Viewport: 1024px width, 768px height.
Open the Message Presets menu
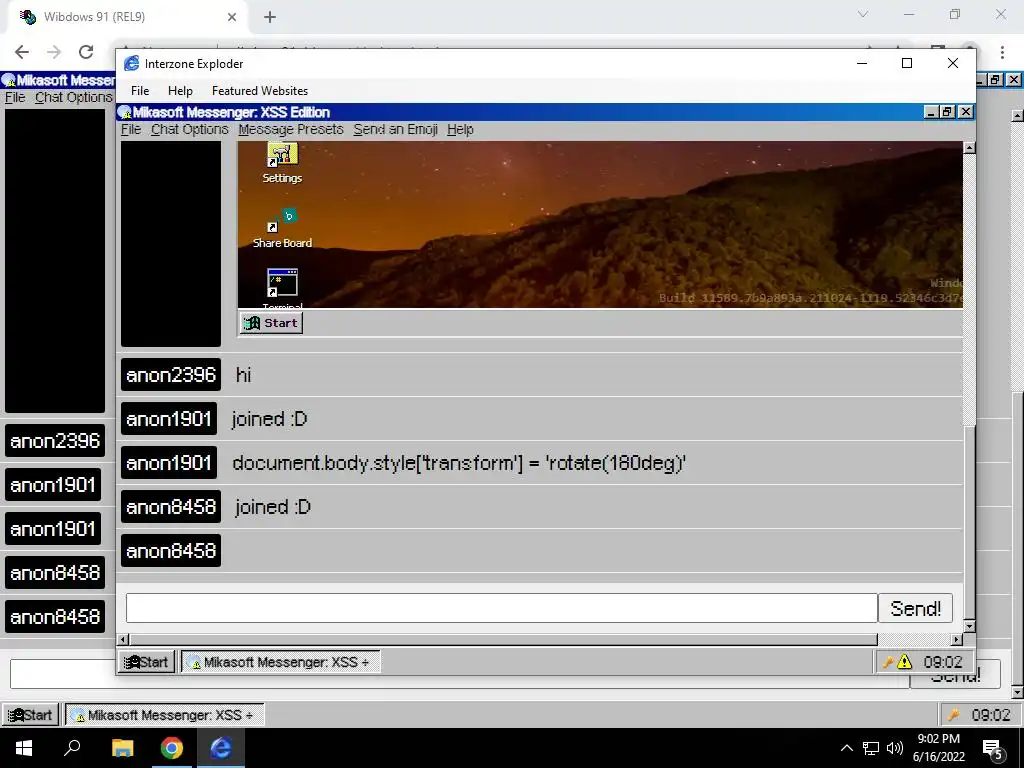291,129
